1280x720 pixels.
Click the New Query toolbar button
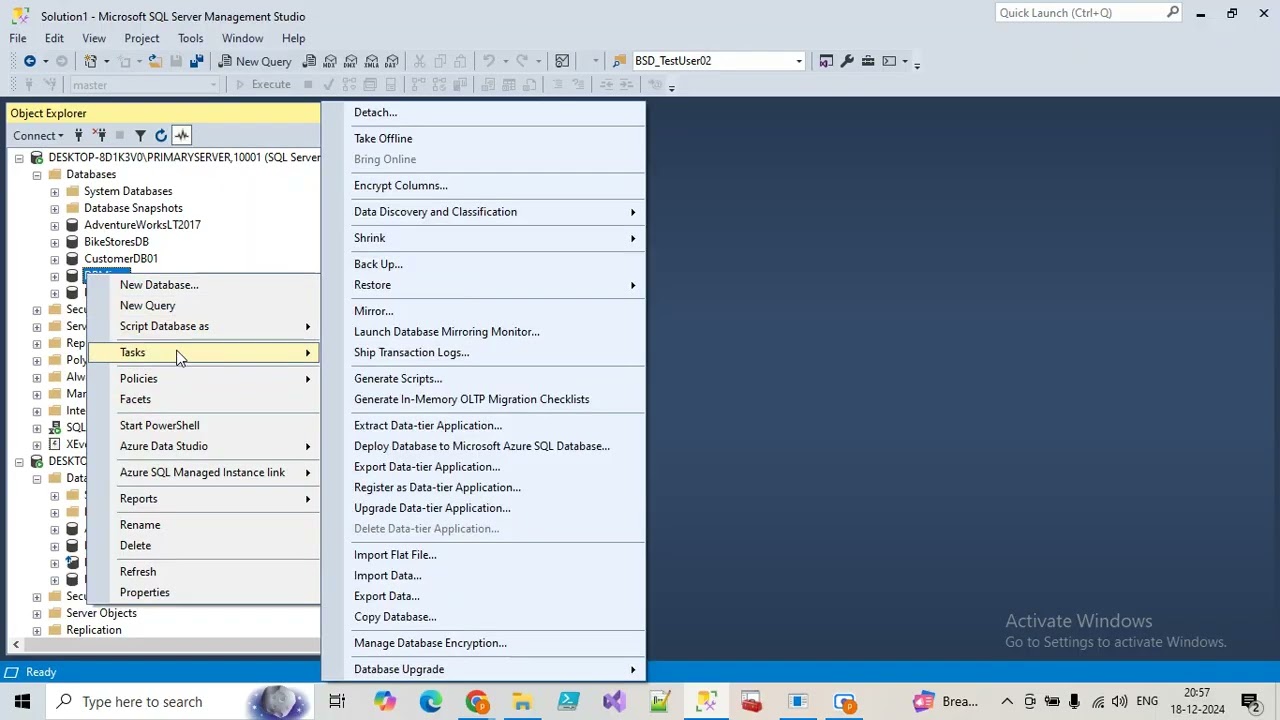[x=254, y=61]
